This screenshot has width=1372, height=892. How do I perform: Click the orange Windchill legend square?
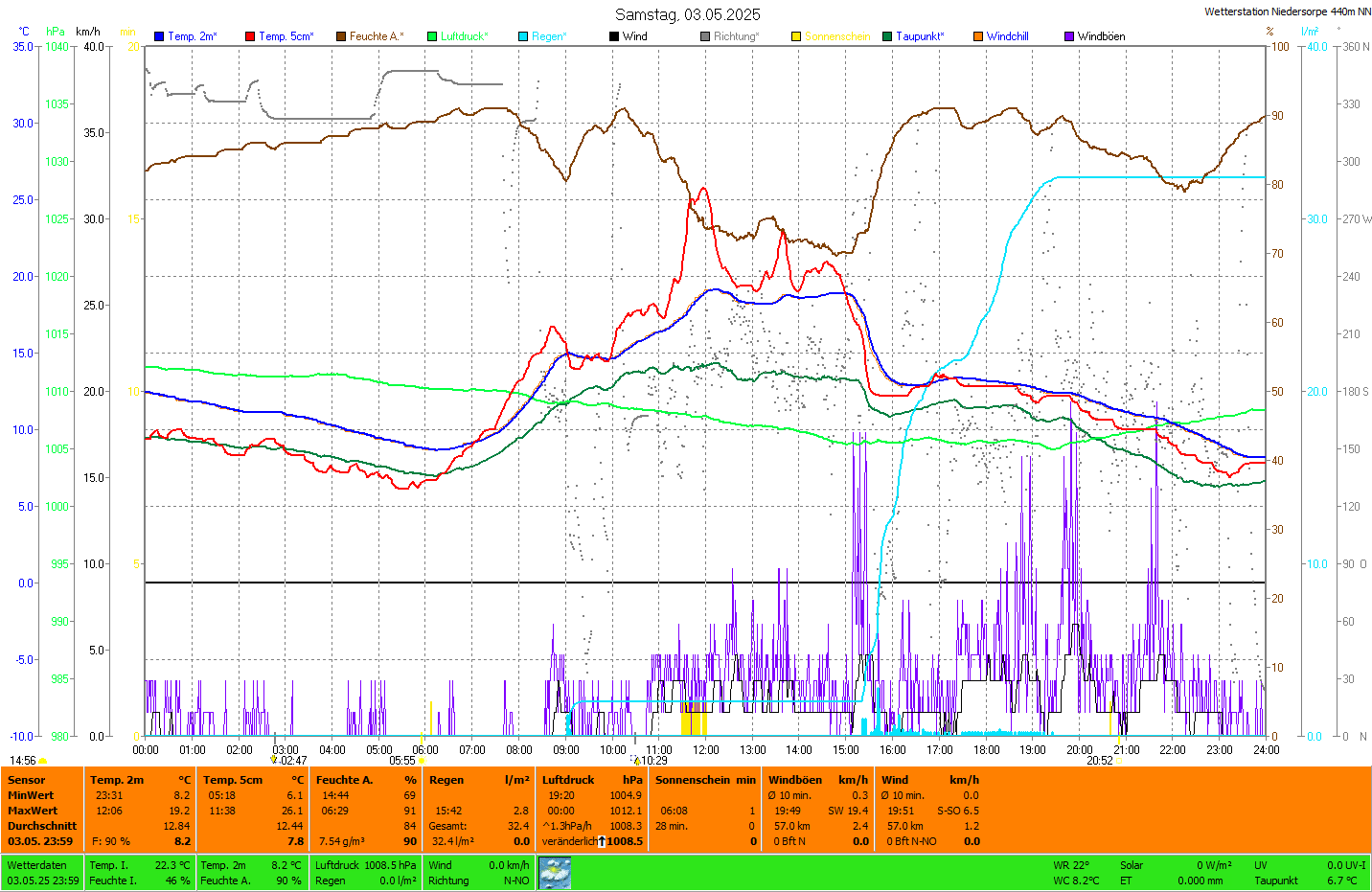pyautogui.click(x=978, y=36)
